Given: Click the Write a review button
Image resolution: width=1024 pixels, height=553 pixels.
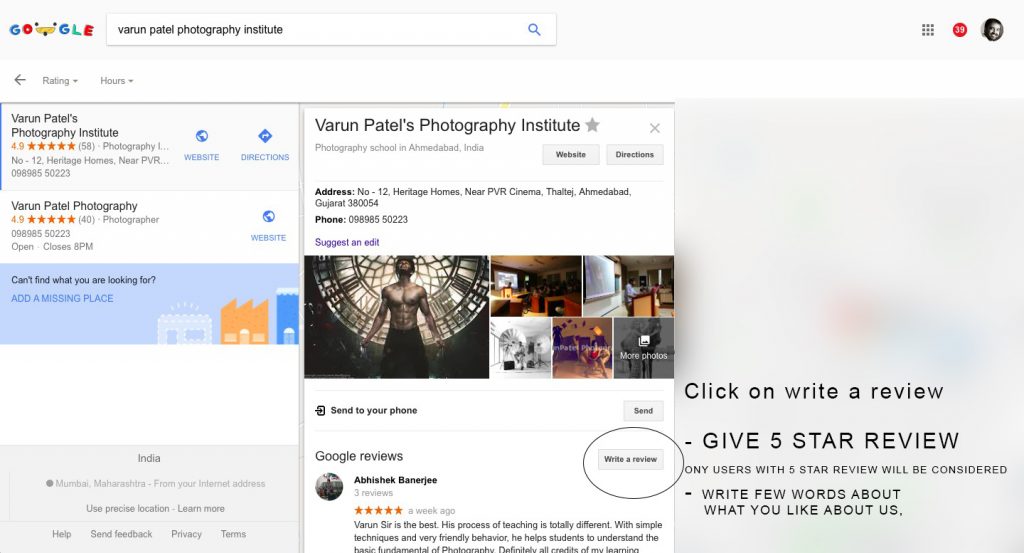Looking at the screenshot, I should pyautogui.click(x=630, y=459).
